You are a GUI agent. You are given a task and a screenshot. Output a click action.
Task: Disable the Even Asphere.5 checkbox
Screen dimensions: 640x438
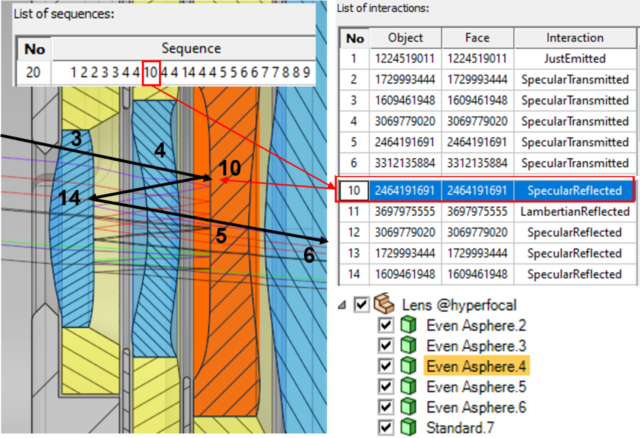pyautogui.click(x=387, y=387)
